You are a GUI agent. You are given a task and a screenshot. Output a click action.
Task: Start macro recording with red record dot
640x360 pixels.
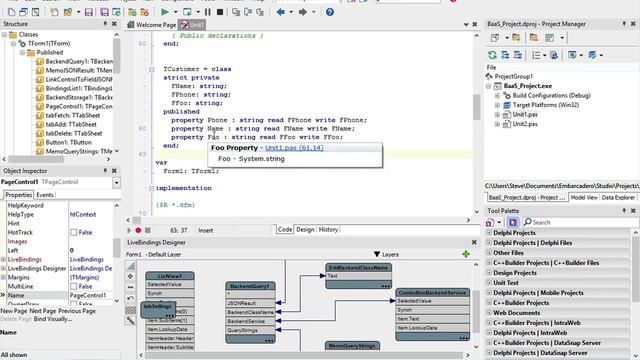tap(138, 230)
